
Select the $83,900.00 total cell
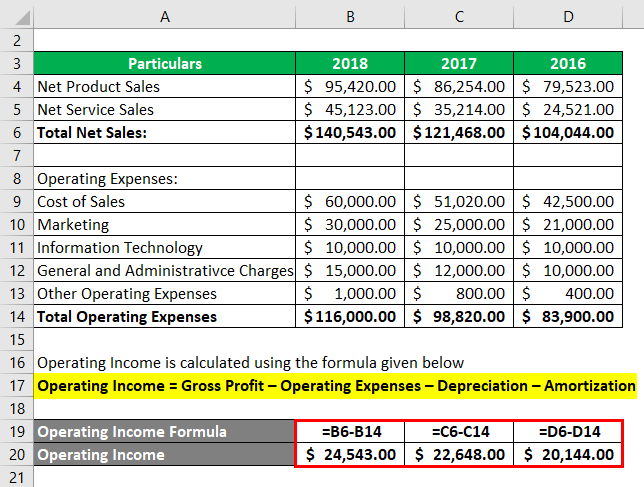(x=568, y=316)
